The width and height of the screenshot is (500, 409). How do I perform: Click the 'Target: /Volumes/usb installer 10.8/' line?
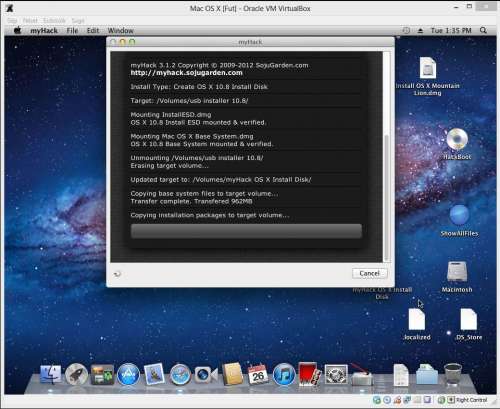(189, 101)
